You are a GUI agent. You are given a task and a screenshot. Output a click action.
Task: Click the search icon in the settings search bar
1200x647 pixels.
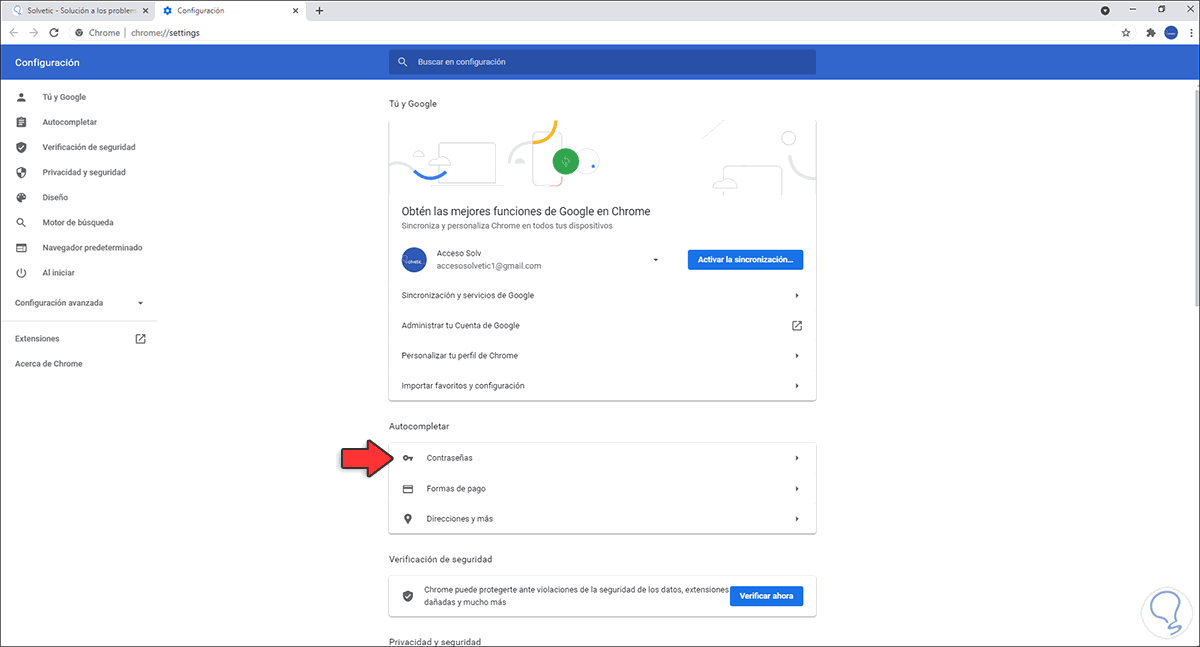(x=402, y=62)
